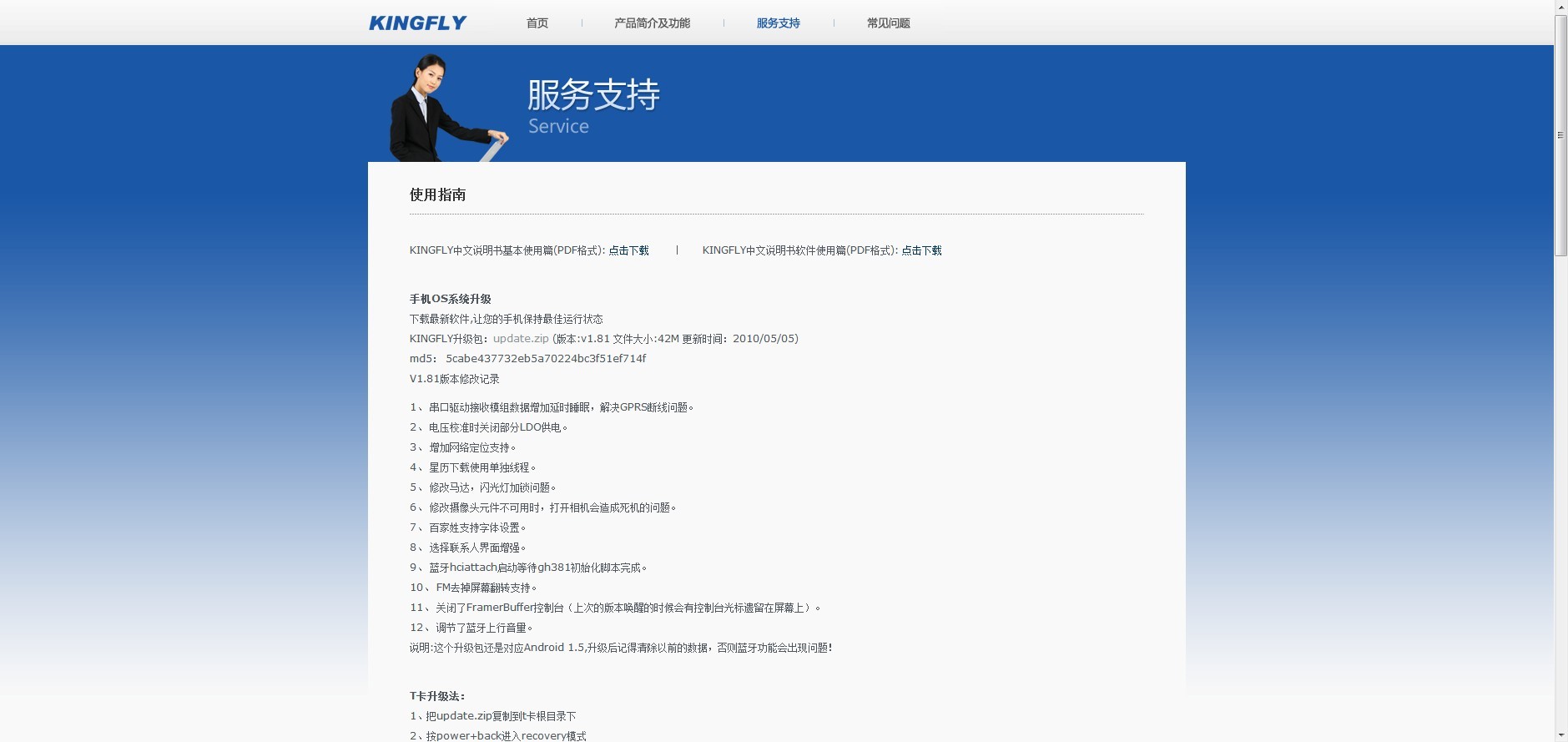Click the V1.81版本修改记录 line
The image size is (1568, 742).
pyautogui.click(x=454, y=379)
